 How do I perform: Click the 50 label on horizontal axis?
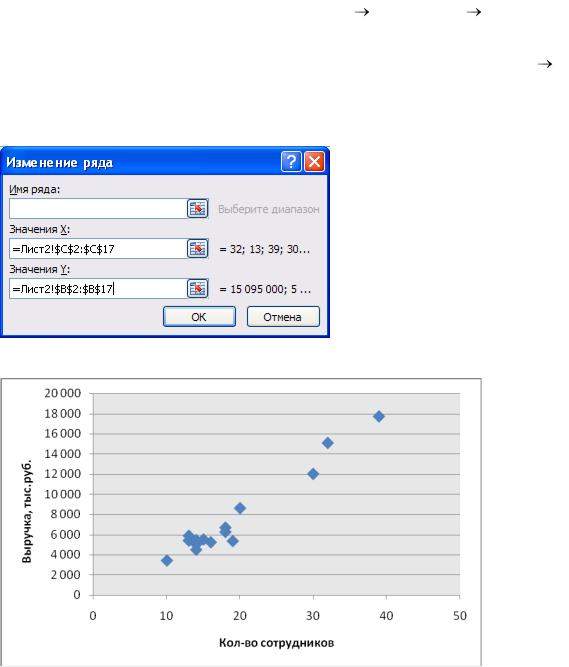[460, 616]
